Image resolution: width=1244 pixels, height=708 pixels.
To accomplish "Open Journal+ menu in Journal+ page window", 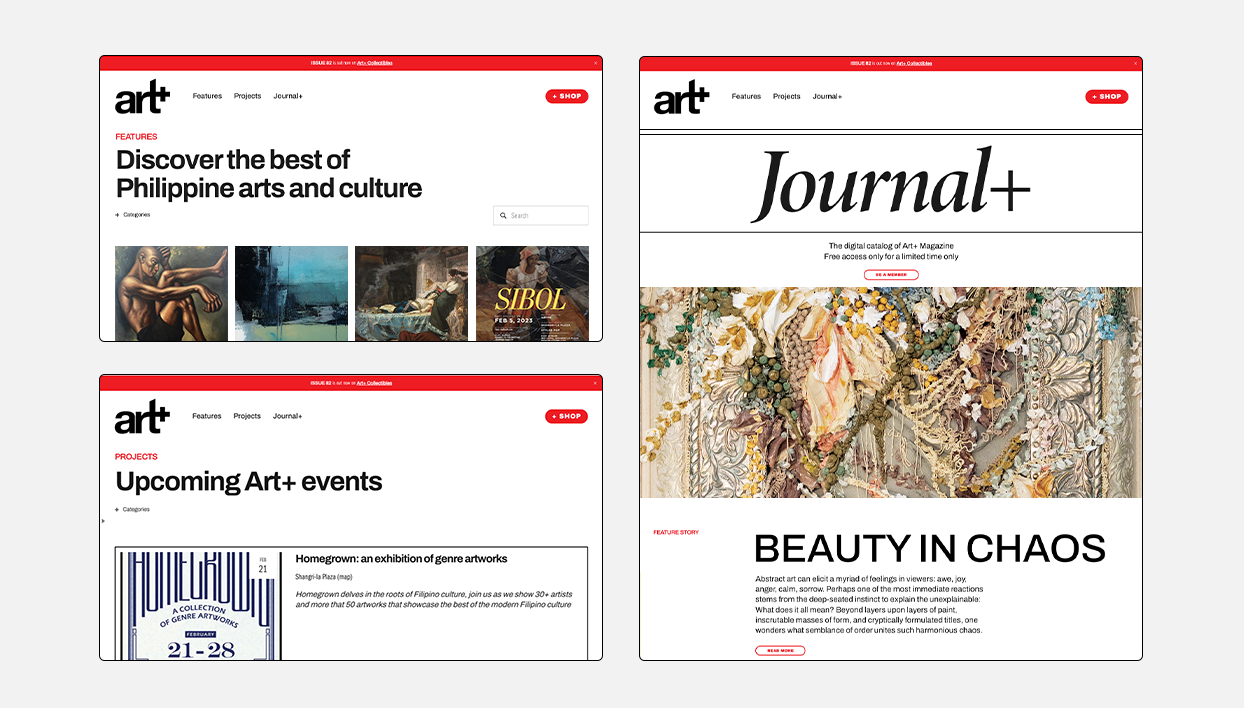I will tap(827, 97).
